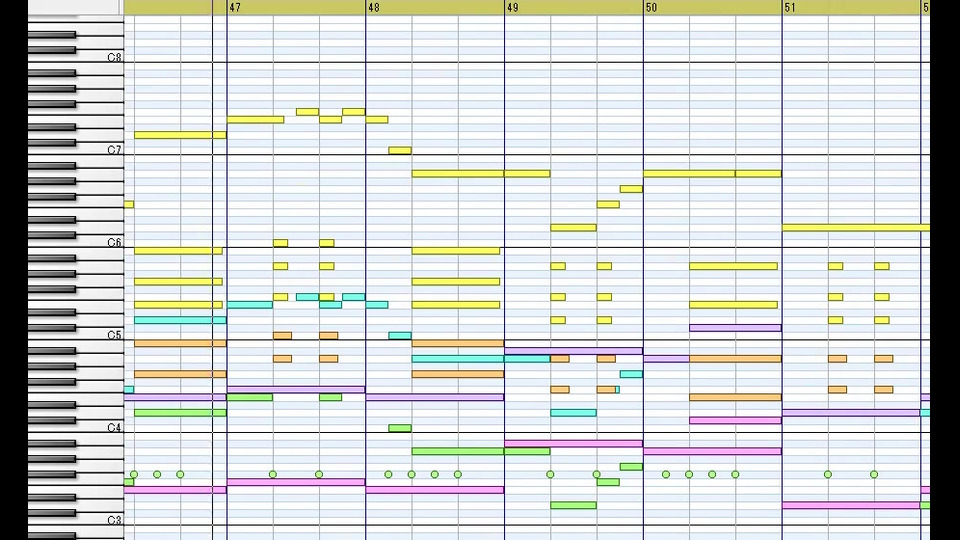Select the long green note below C4 in measure 48

coord(458,451)
